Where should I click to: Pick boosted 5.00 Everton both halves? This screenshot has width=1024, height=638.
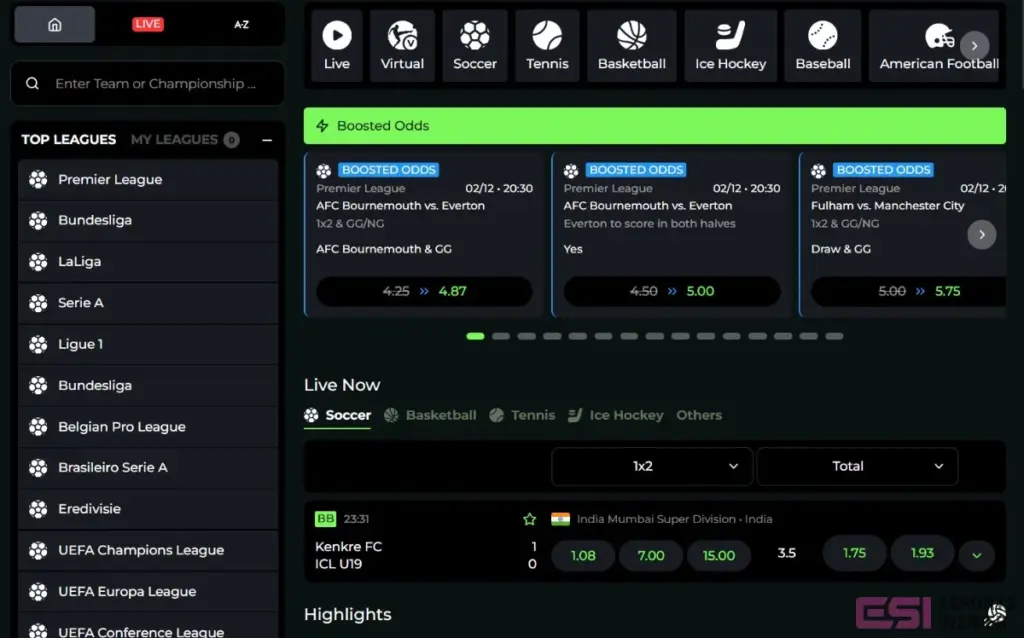[x=672, y=291]
